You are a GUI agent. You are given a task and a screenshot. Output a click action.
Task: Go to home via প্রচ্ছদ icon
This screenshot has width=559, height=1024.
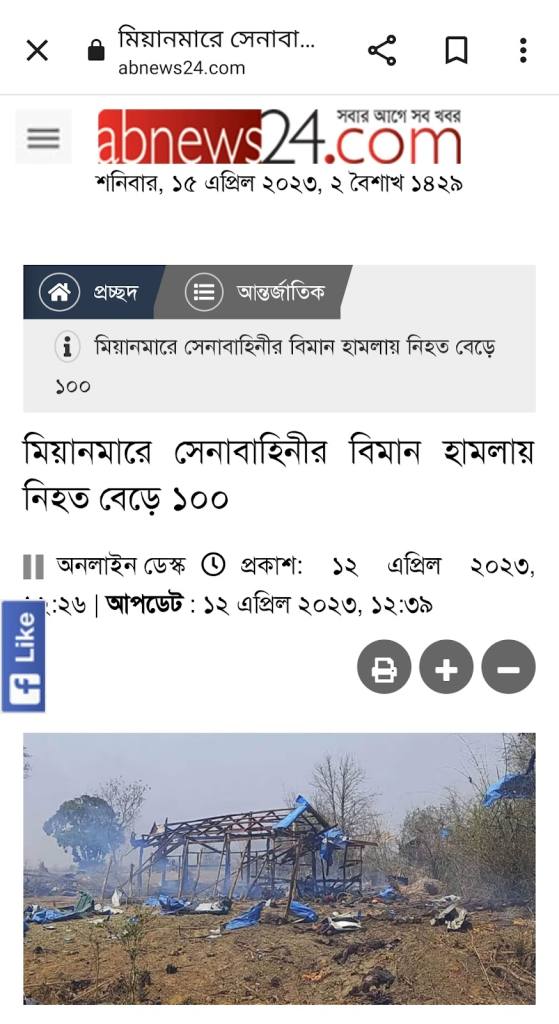pos(59,292)
